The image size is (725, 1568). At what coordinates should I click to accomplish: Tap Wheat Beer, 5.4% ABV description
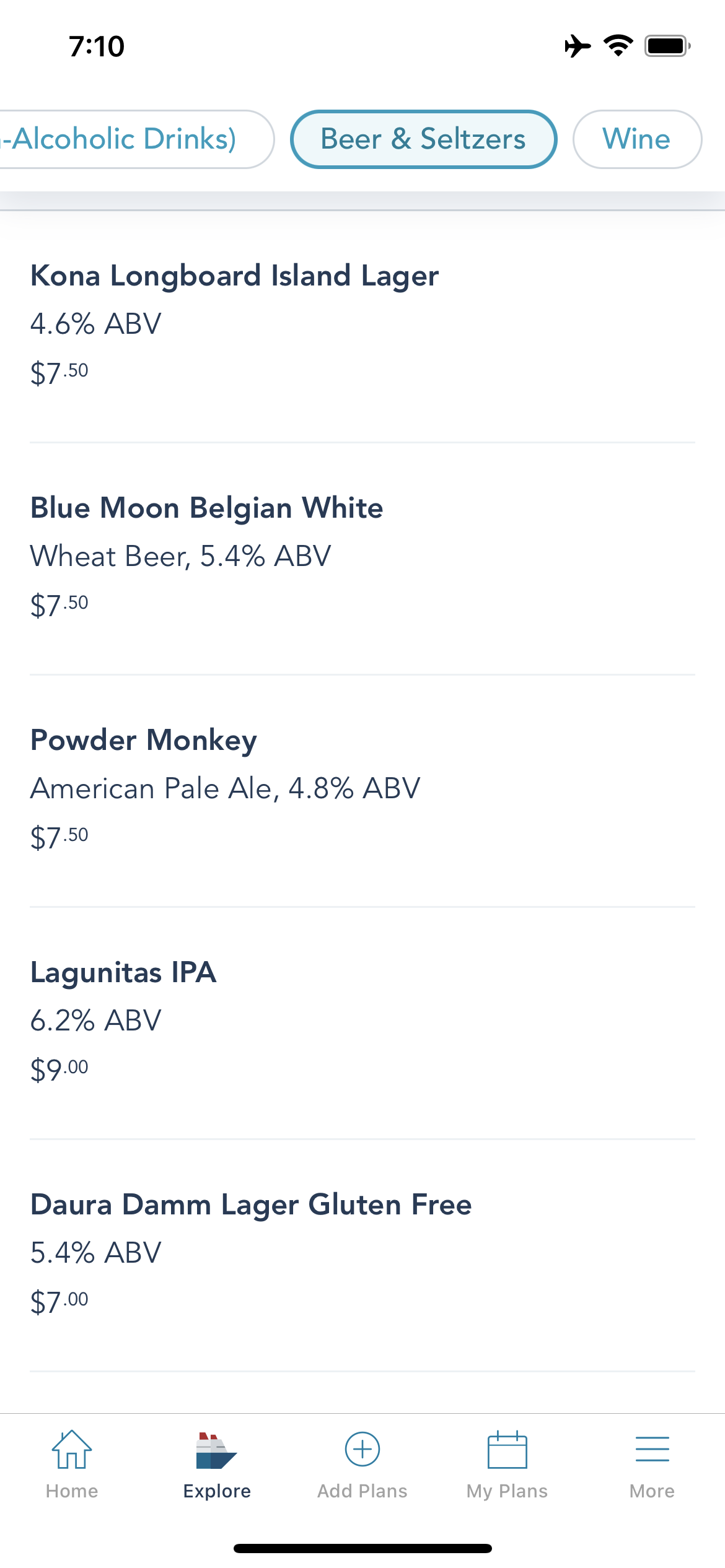click(x=181, y=556)
